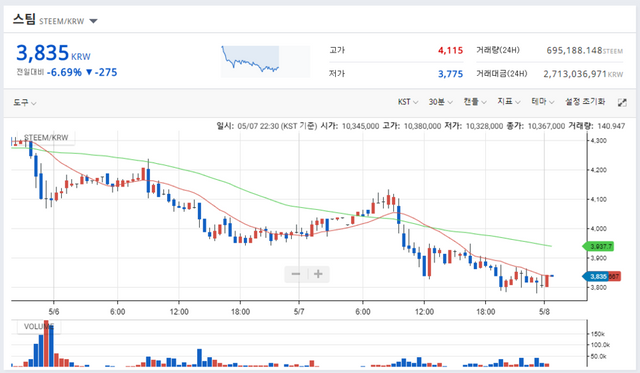Click the 5/6 date axis label
The image size is (640, 373).
click(53, 312)
